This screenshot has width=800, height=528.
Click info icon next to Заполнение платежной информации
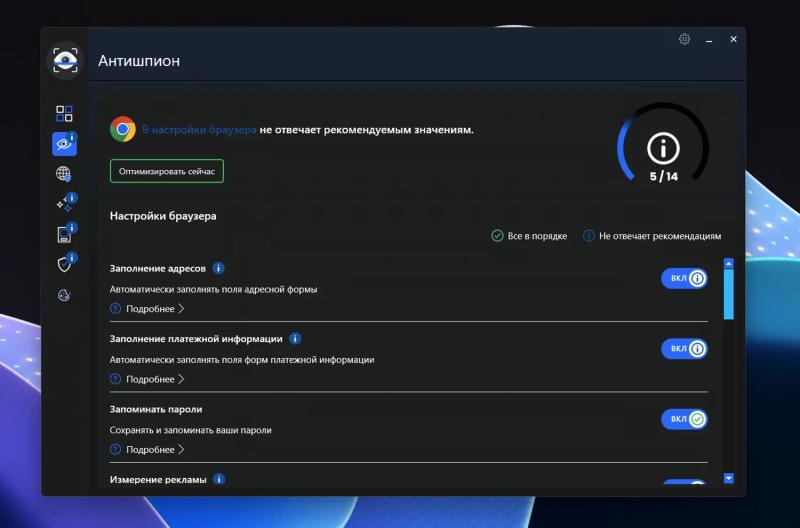295,338
